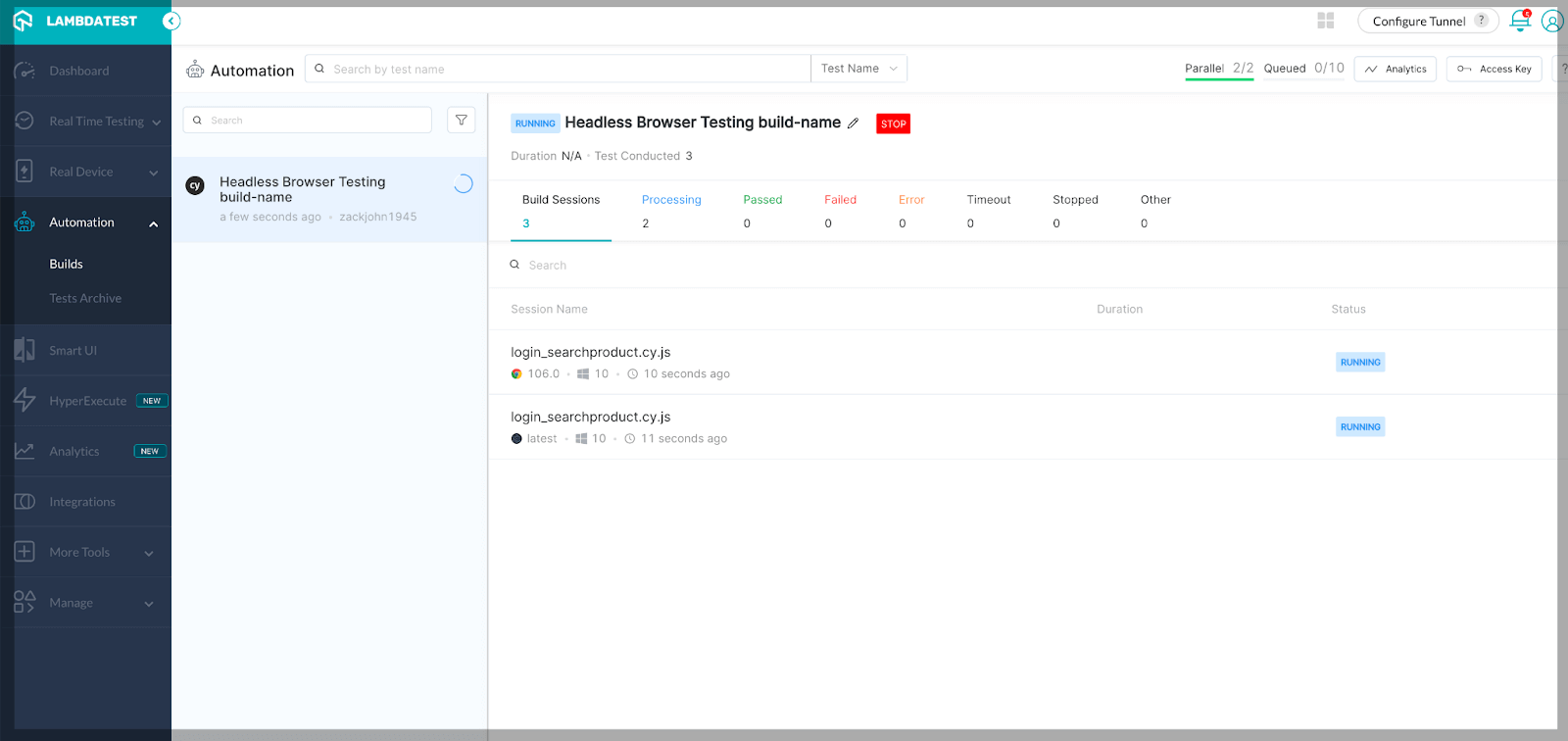Switch to the Stopped tab
The height and width of the screenshot is (741, 1568).
[x=1075, y=211]
